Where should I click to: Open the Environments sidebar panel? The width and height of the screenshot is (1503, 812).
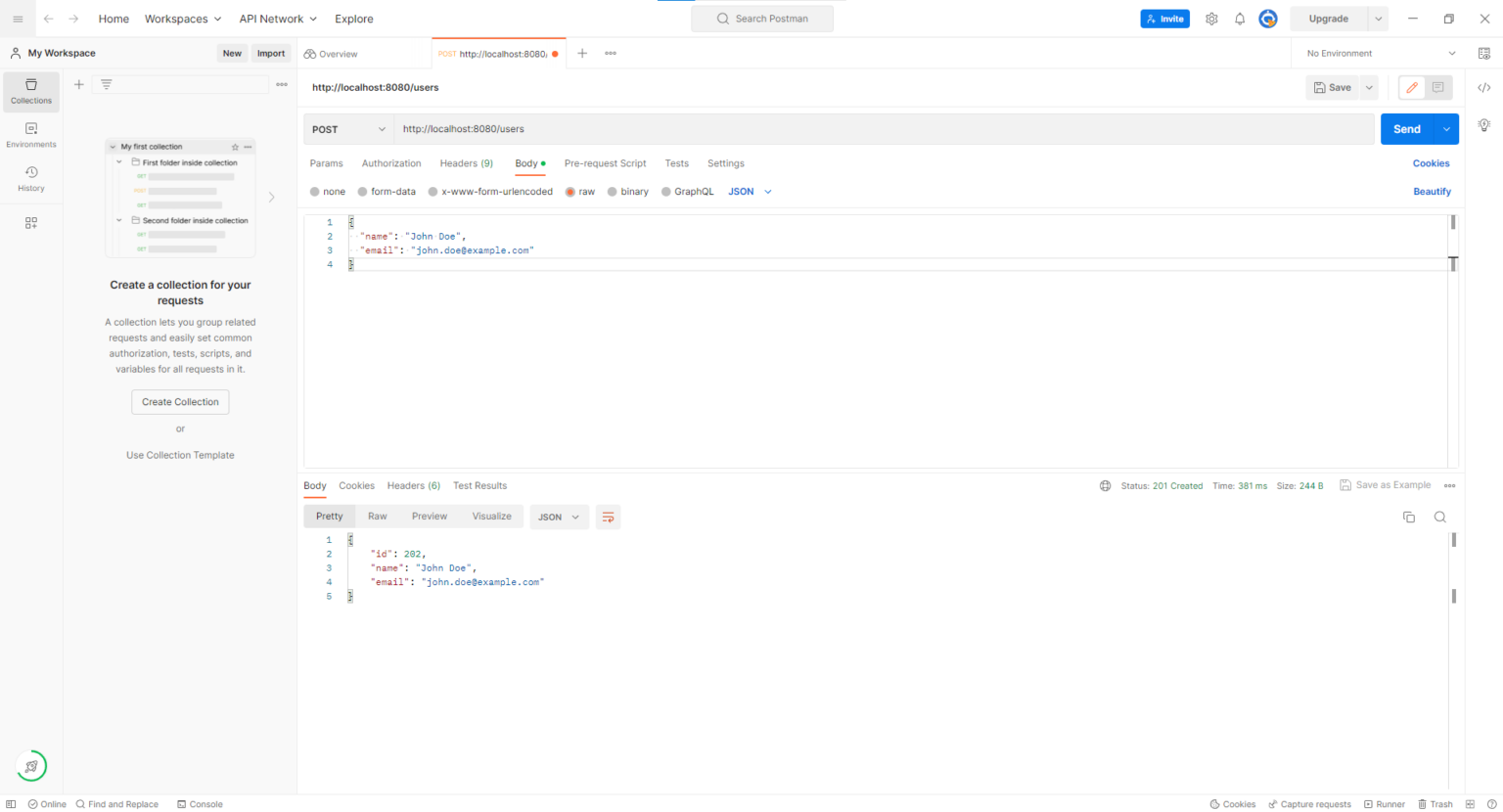pos(30,135)
